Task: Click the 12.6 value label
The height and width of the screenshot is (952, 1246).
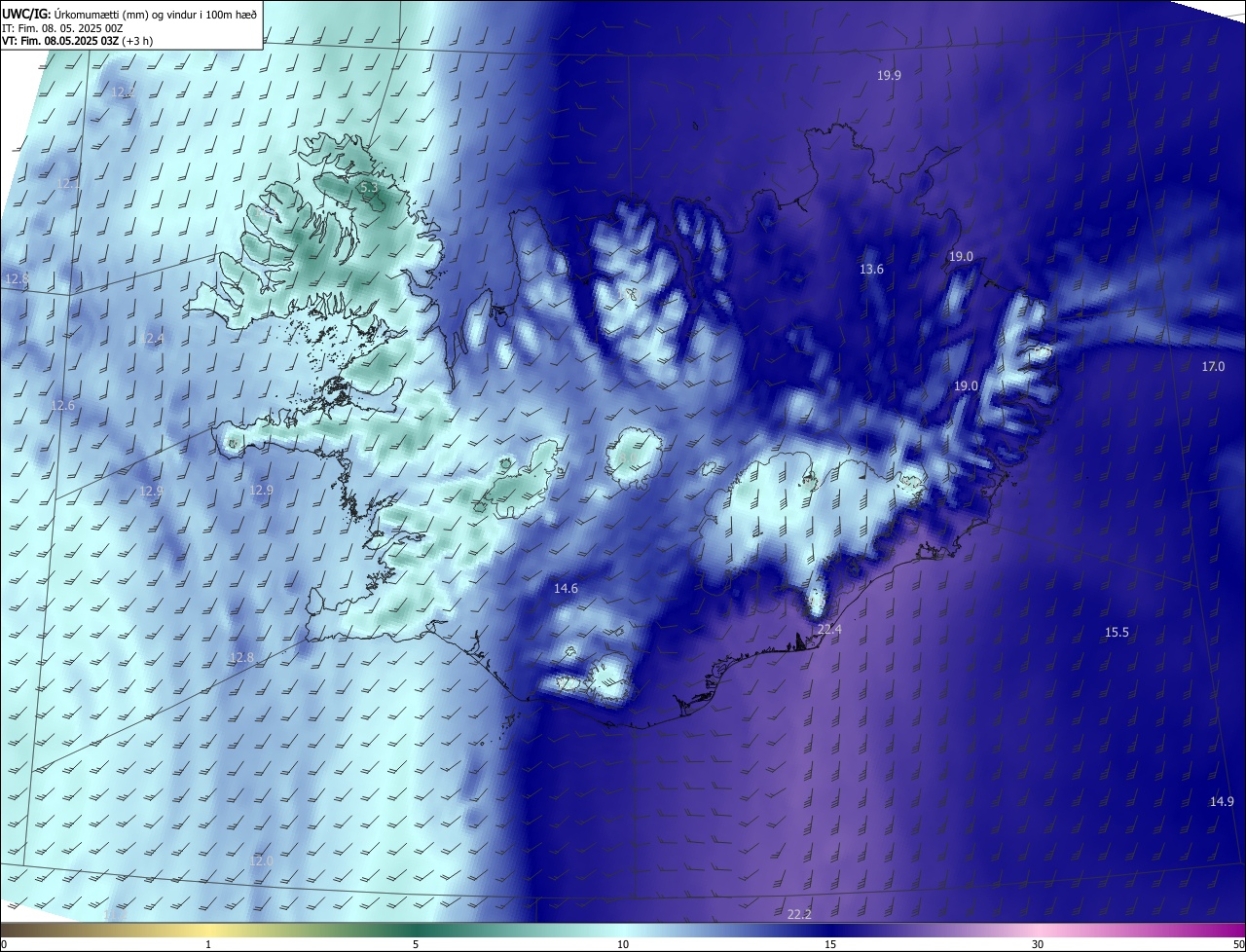Action: coord(63,406)
